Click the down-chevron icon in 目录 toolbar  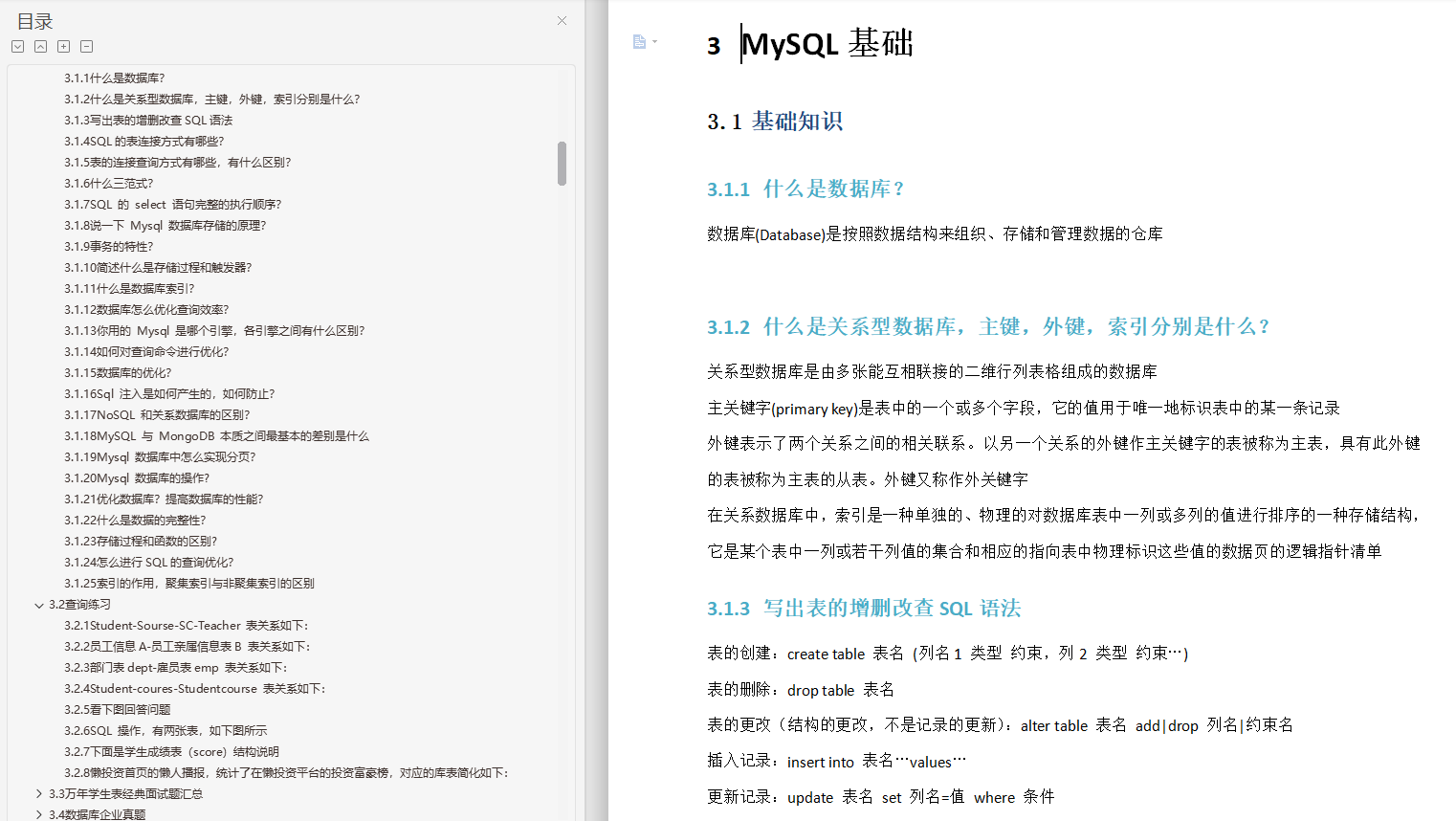pyautogui.click(x=17, y=45)
